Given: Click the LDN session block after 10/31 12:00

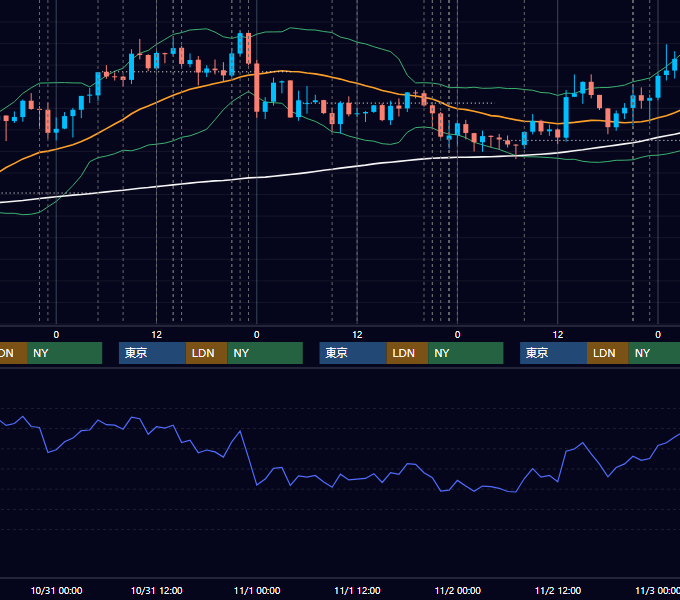Looking at the screenshot, I should 206,353.
